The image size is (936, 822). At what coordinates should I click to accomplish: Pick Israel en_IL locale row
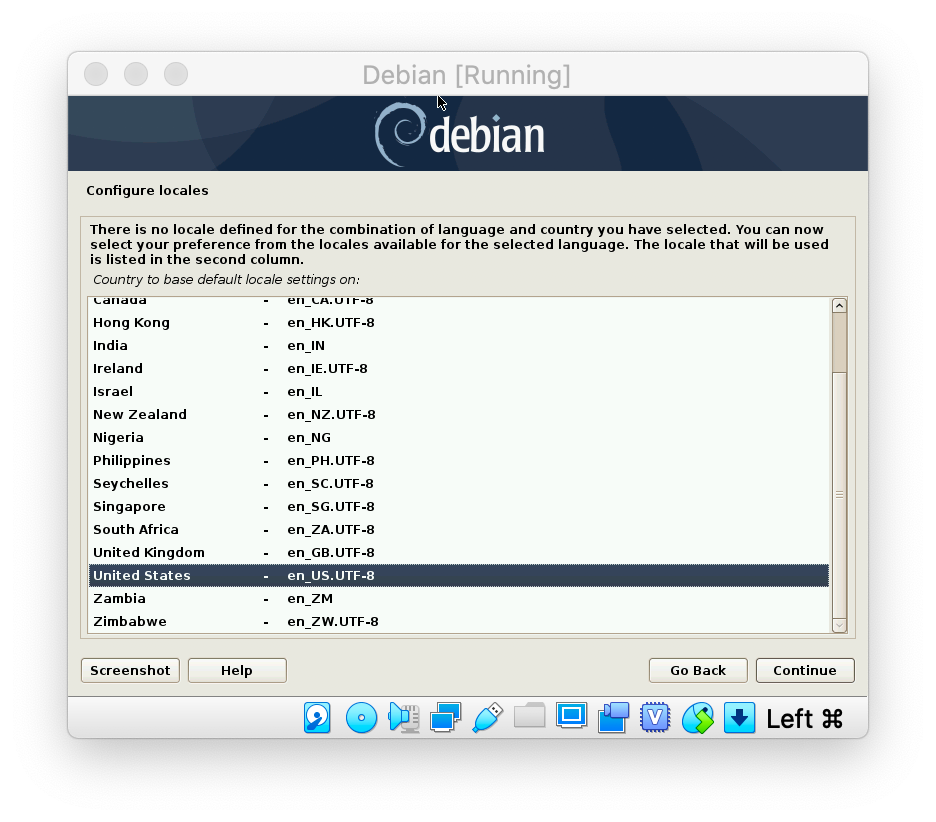click(458, 392)
